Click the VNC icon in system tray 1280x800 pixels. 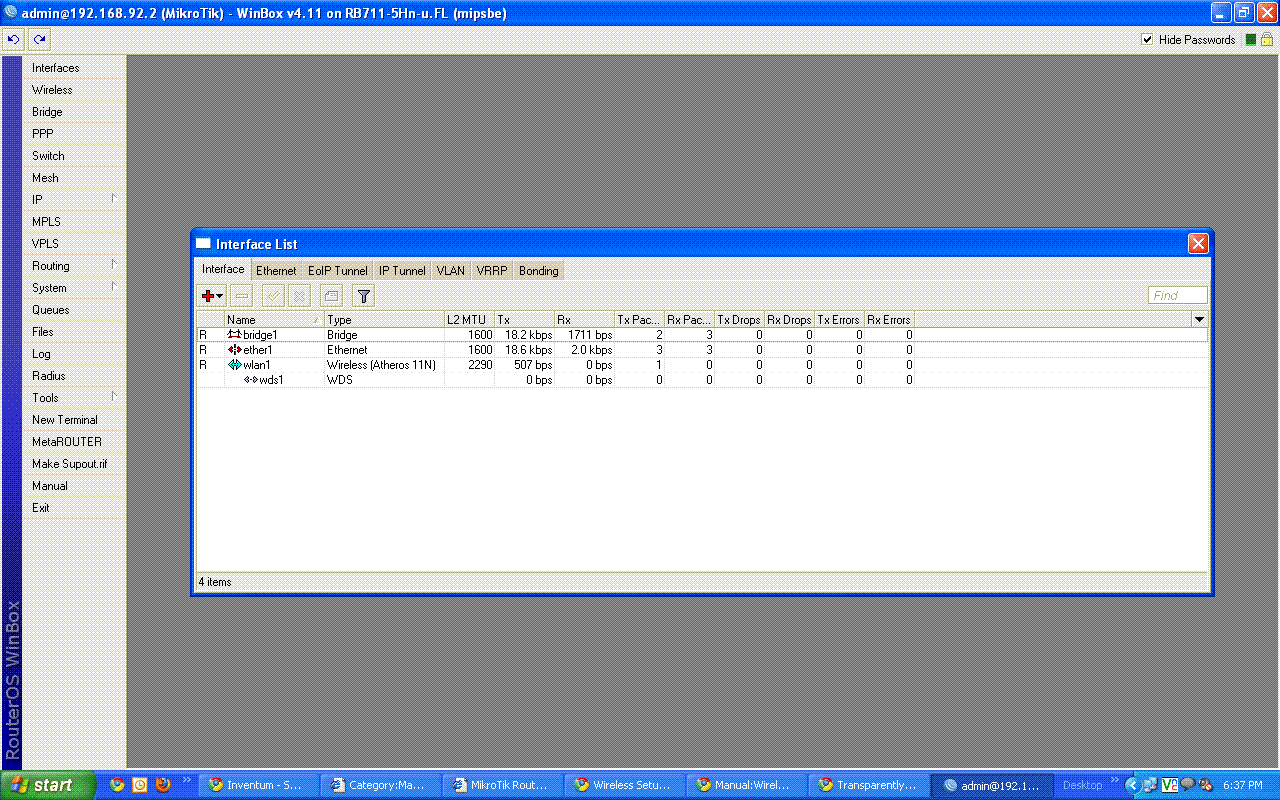click(1169, 785)
